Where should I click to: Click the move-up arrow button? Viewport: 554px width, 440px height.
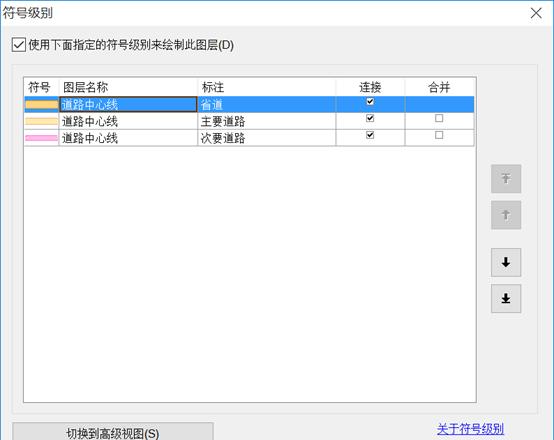(506, 215)
